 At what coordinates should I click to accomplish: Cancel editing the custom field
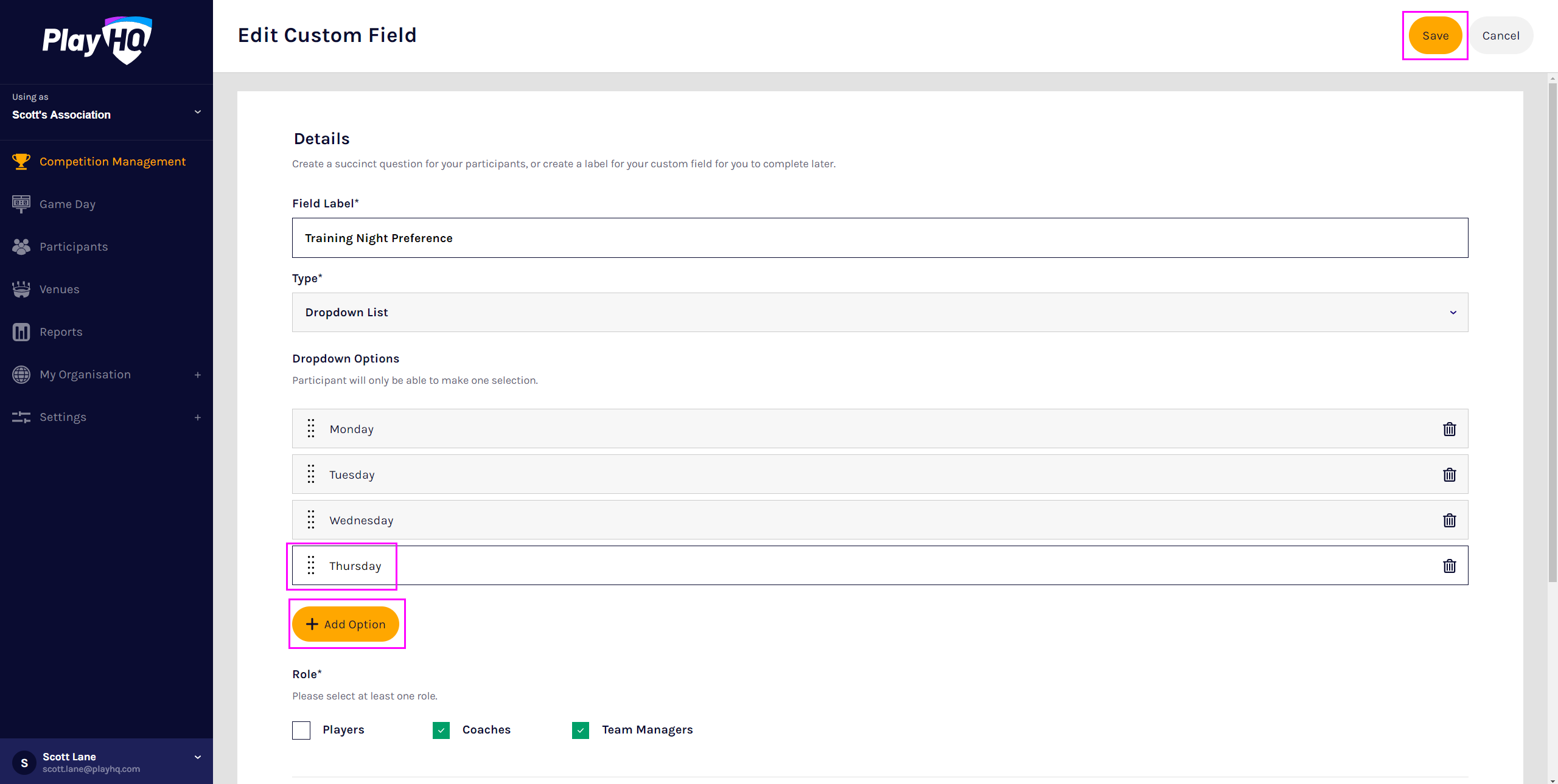(1501, 35)
